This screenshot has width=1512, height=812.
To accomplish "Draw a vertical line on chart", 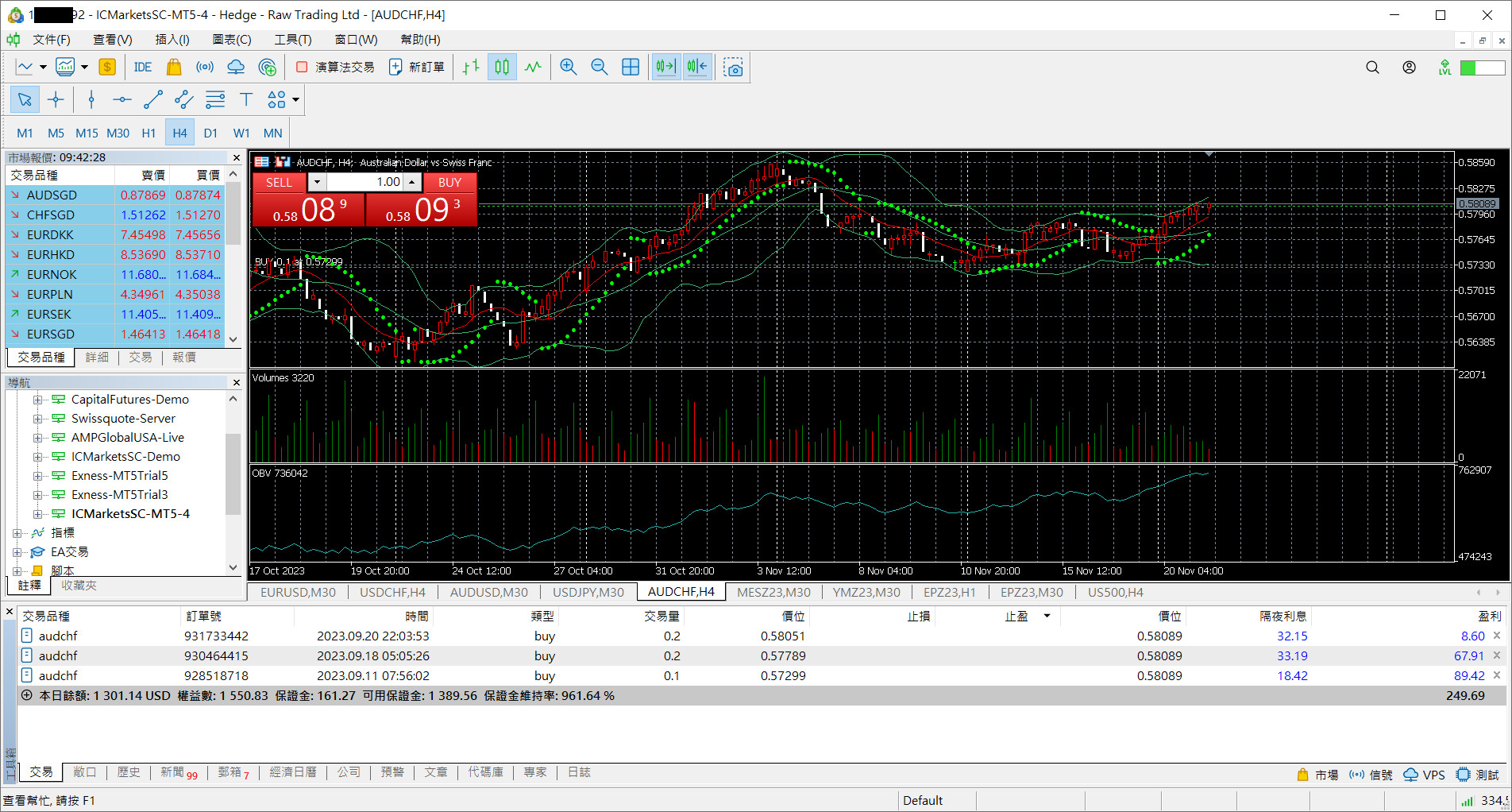I will [91, 99].
